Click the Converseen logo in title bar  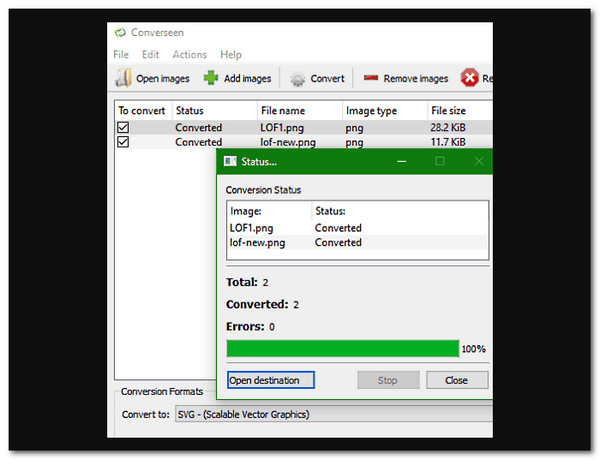point(121,30)
